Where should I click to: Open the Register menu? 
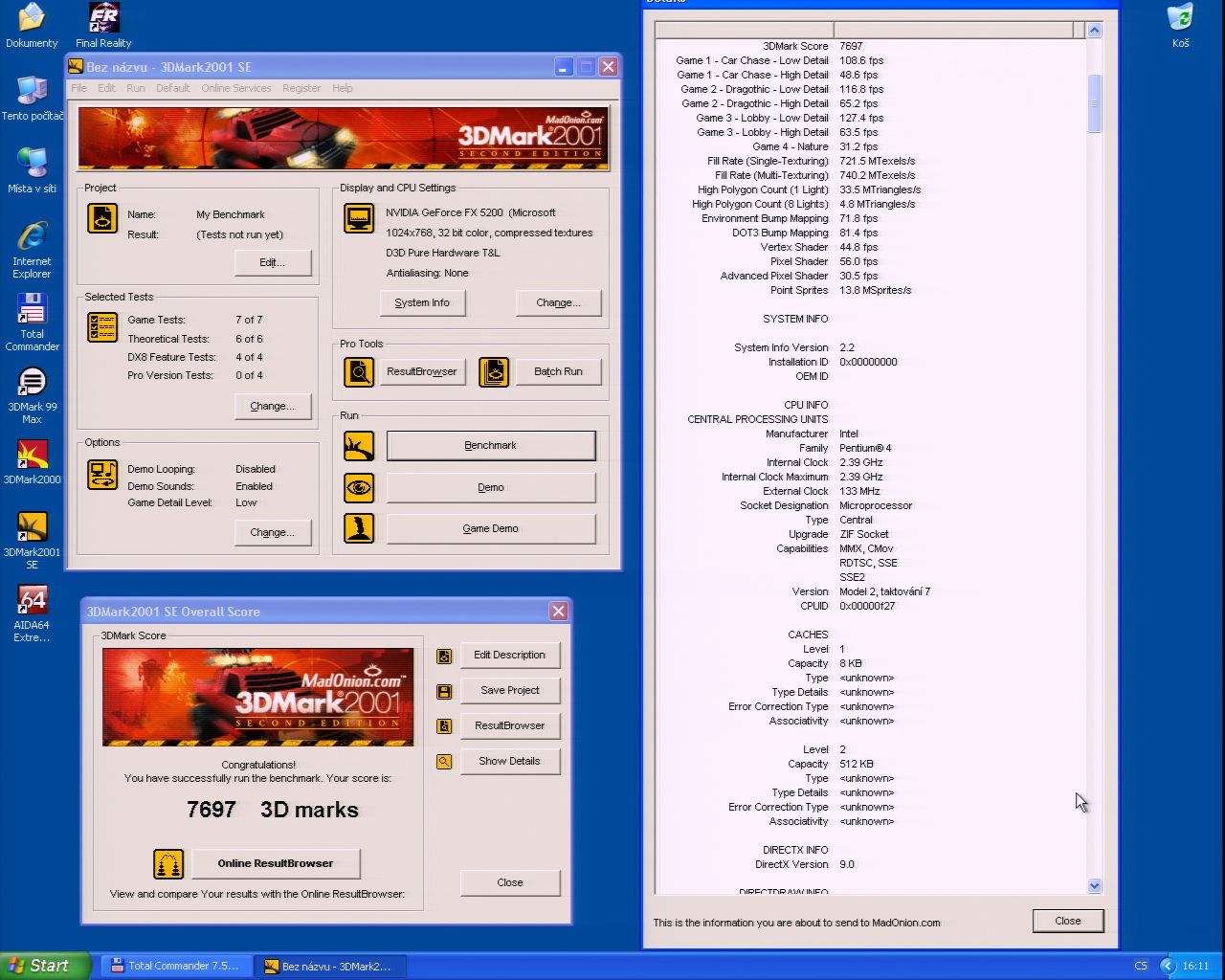pos(301,88)
